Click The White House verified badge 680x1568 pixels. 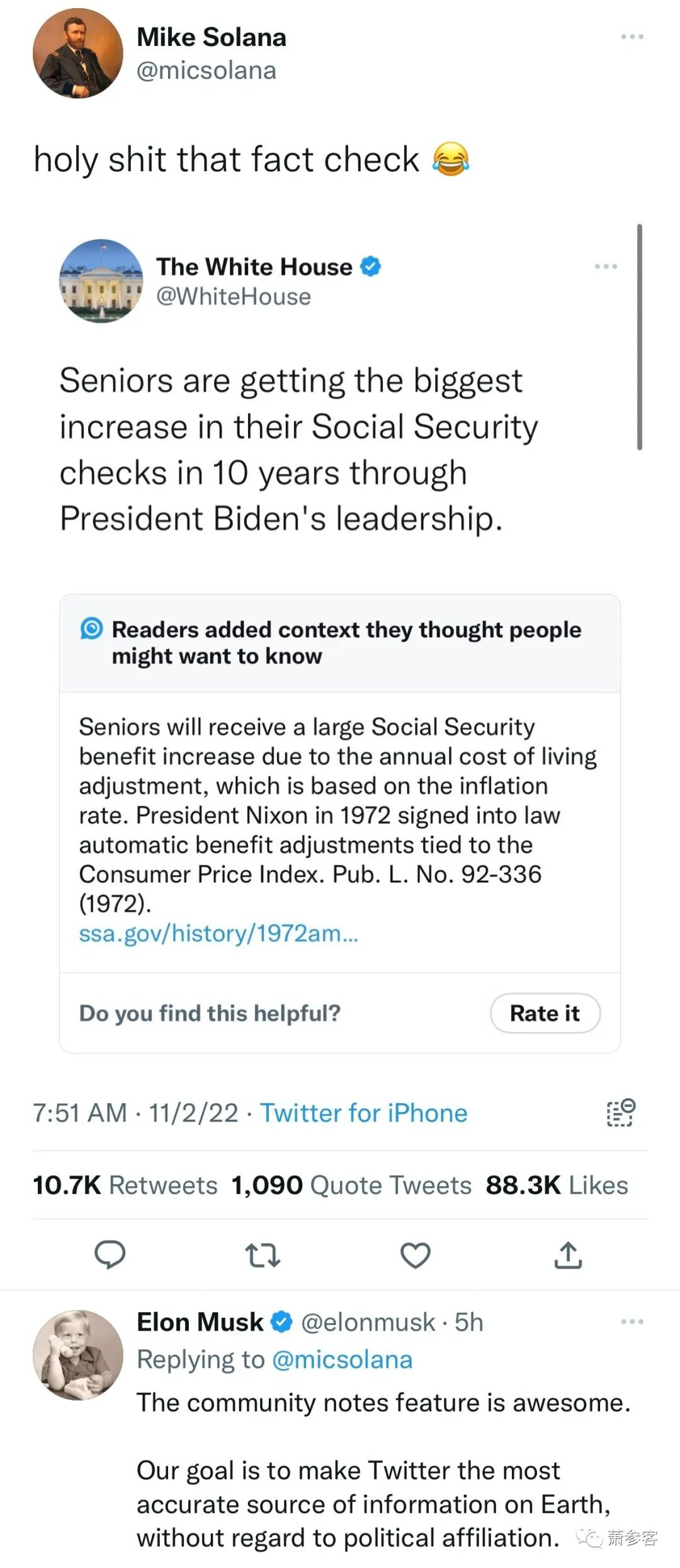(371, 266)
